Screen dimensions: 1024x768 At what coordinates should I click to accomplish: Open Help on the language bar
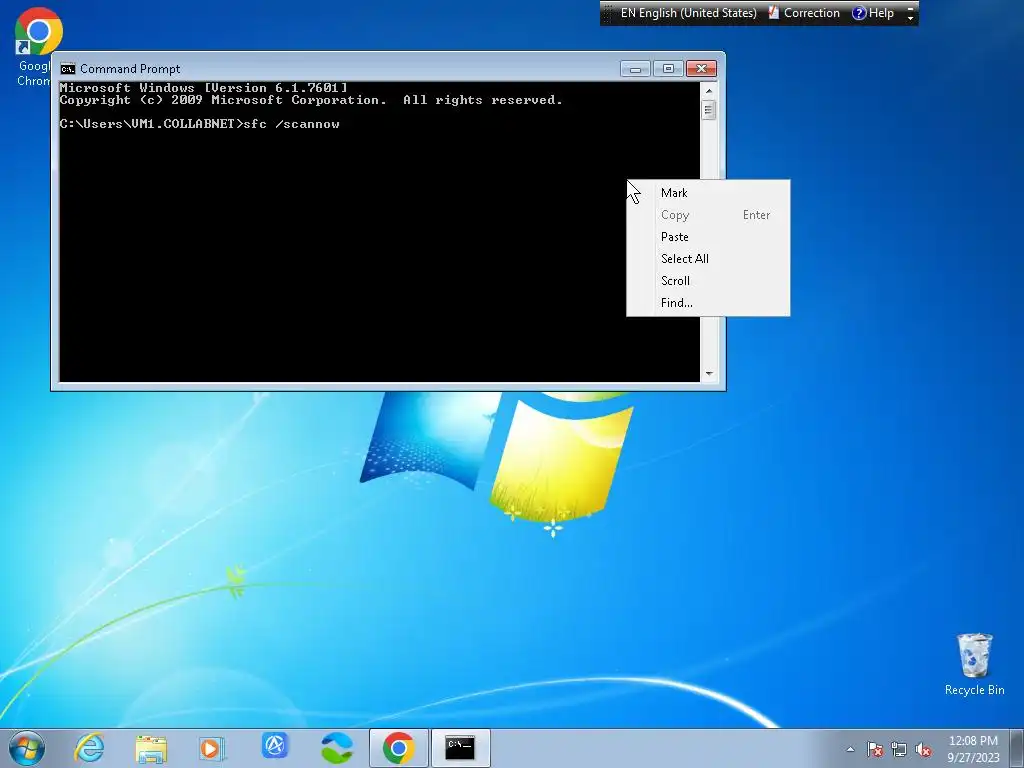(873, 13)
